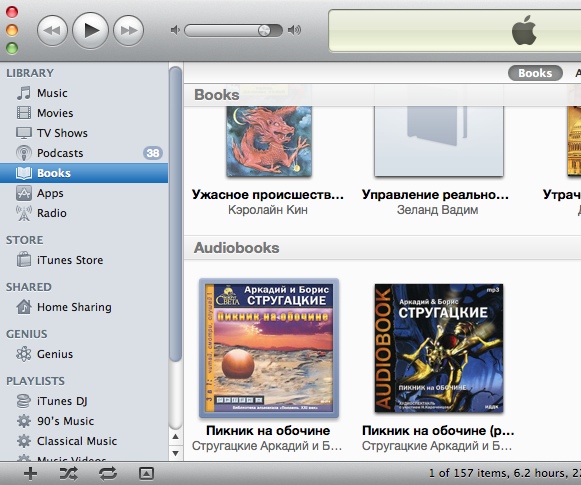Screen dimensions: 581x485
Task: Click the 90's Music gear icon
Action: click(24, 421)
